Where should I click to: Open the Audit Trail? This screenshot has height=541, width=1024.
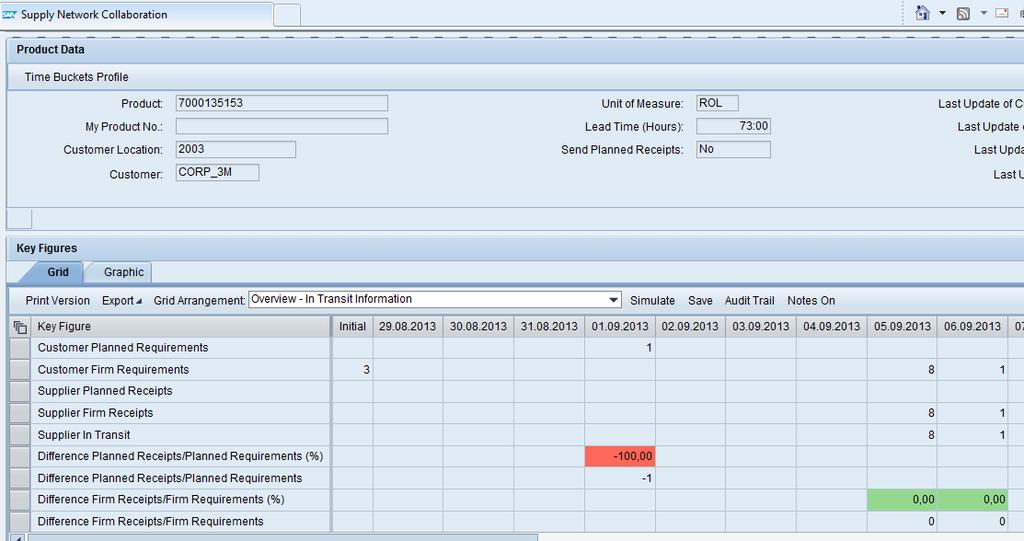click(x=749, y=301)
